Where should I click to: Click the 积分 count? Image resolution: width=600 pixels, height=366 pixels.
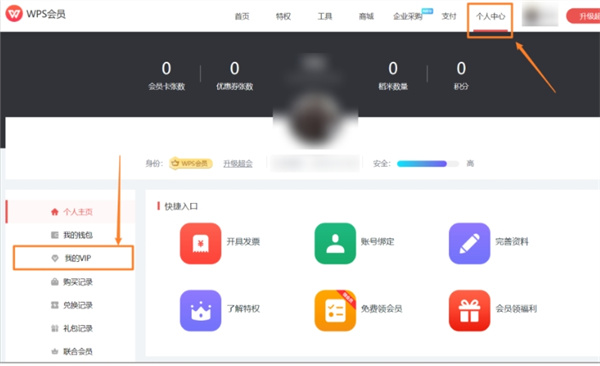point(461,69)
